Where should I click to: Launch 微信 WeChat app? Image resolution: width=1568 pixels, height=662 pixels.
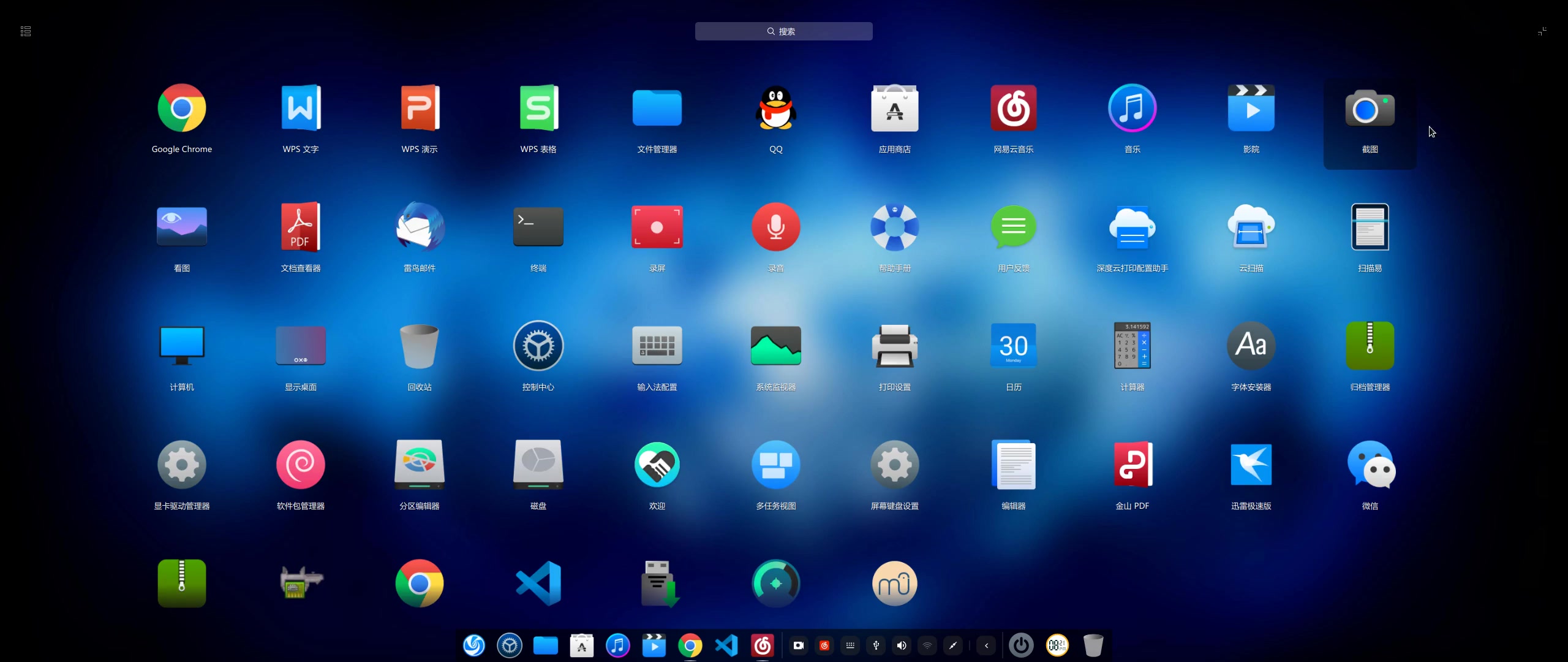[x=1370, y=465]
